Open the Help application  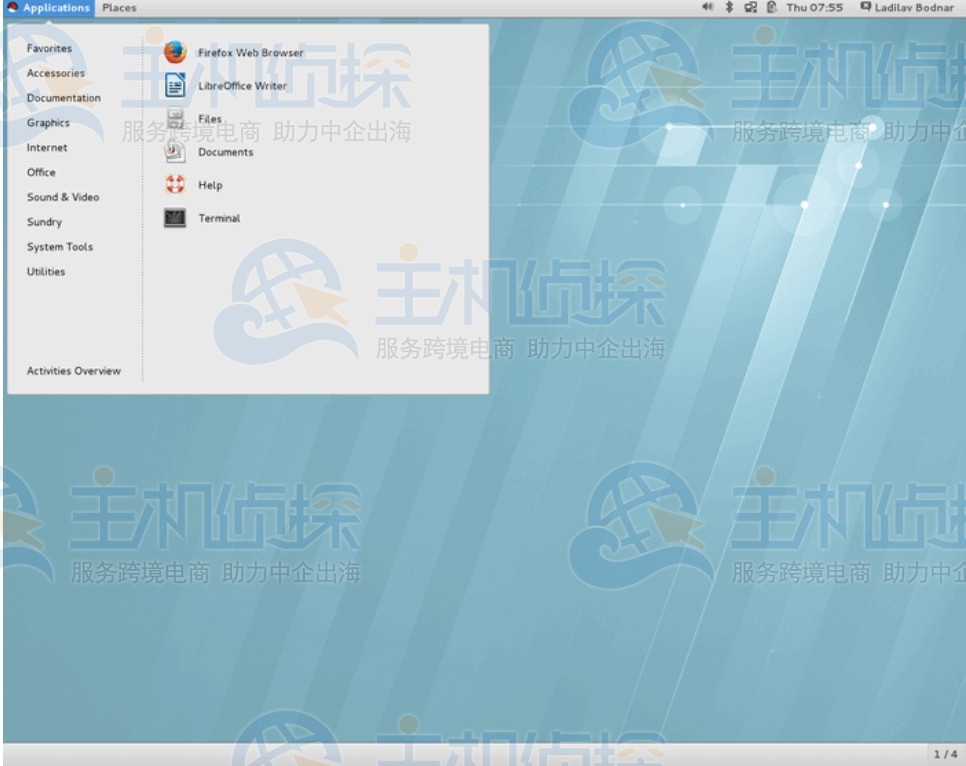tap(210, 185)
